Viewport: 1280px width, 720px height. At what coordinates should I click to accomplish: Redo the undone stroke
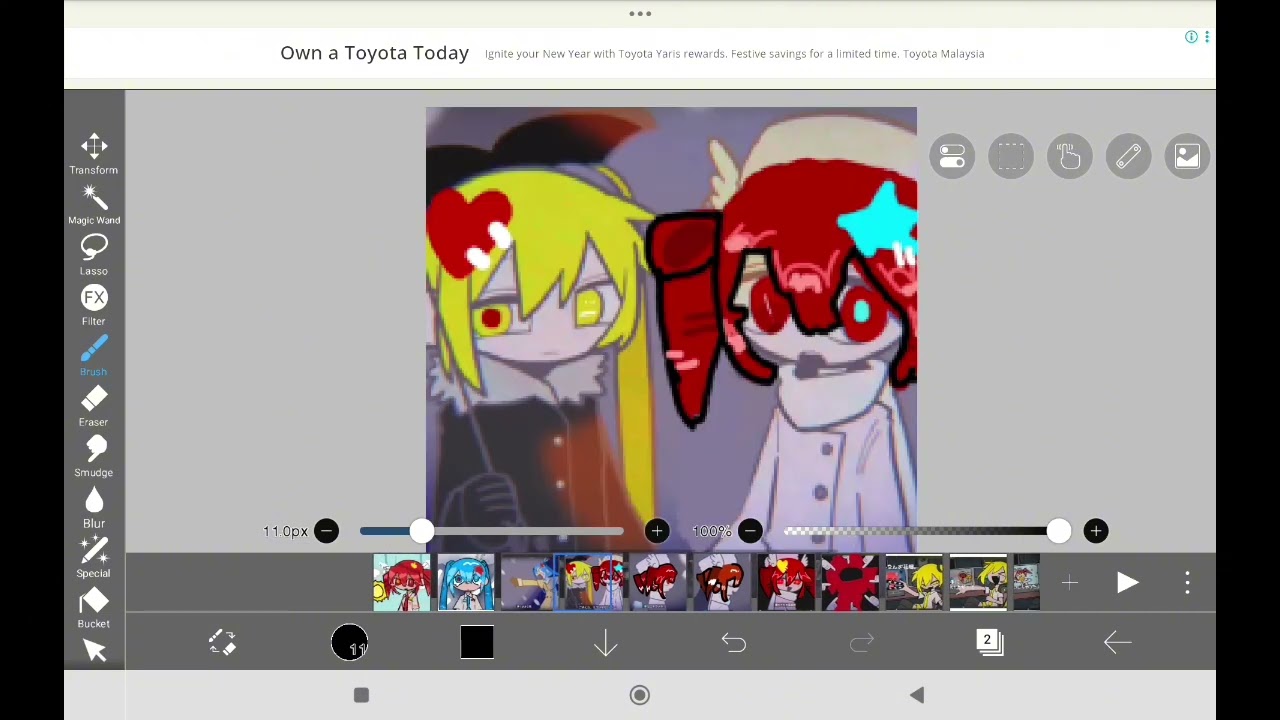862,642
